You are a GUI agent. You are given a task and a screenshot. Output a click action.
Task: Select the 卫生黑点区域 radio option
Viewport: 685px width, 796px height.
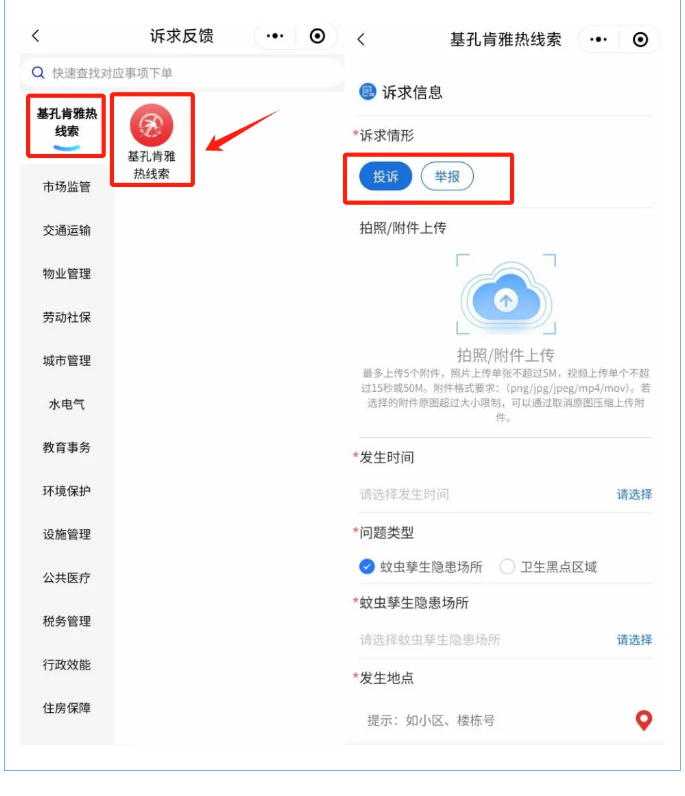[507, 567]
